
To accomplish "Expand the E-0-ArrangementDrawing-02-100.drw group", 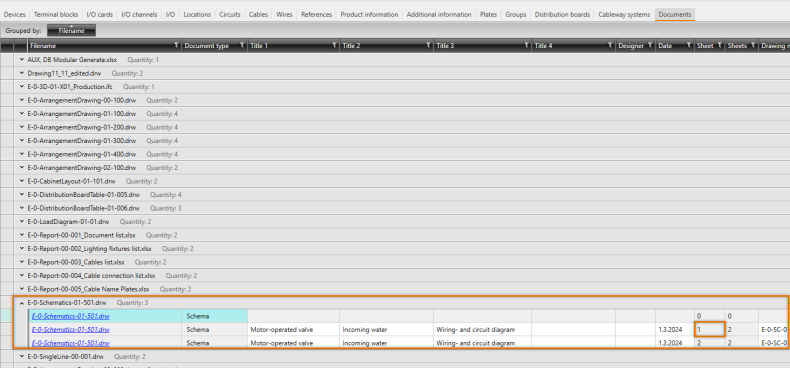I will [x=22, y=167].
